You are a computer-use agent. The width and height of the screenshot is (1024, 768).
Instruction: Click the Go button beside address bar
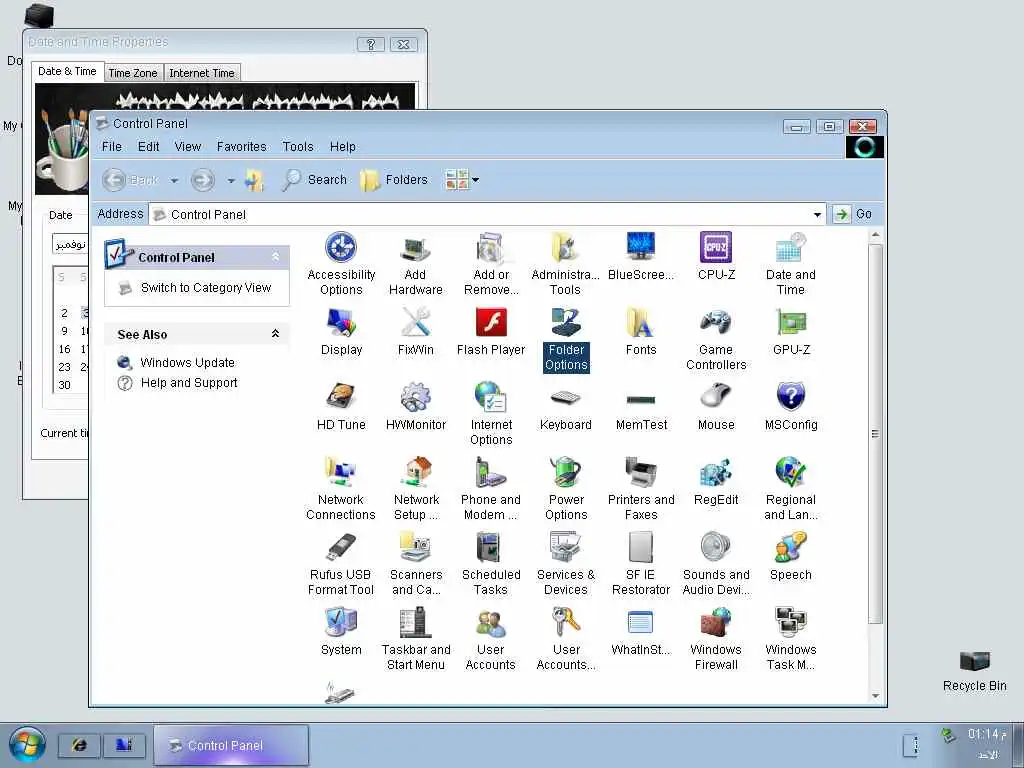[853, 214]
